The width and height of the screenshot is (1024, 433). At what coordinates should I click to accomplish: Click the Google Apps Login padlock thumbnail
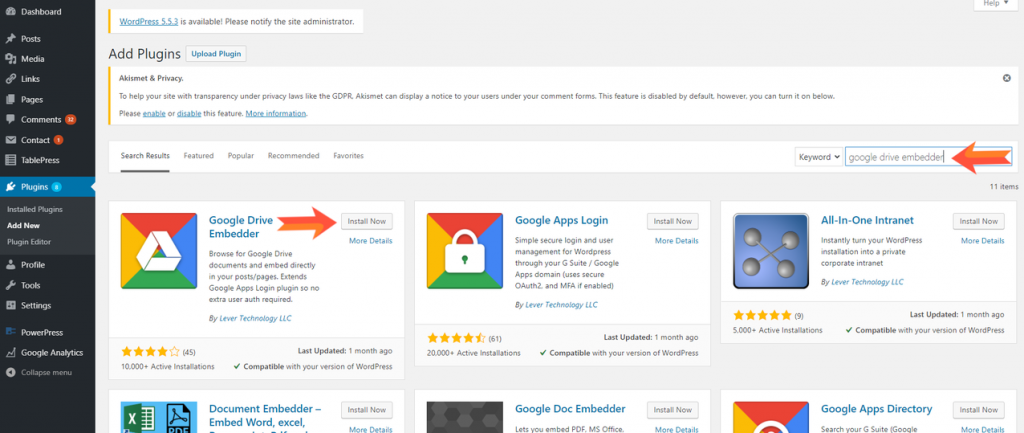point(465,251)
